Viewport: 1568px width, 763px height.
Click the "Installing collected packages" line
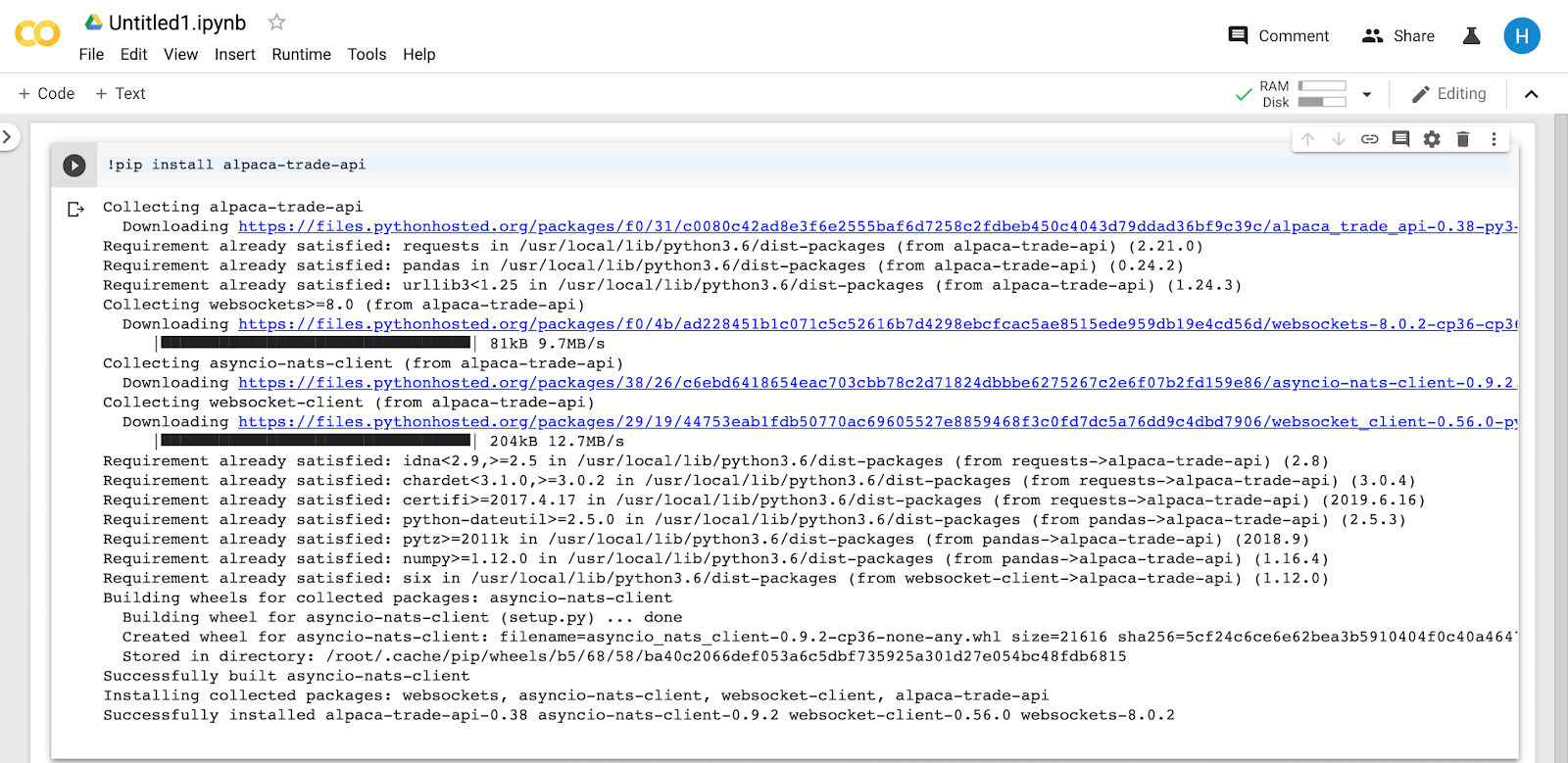(x=576, y=696)
